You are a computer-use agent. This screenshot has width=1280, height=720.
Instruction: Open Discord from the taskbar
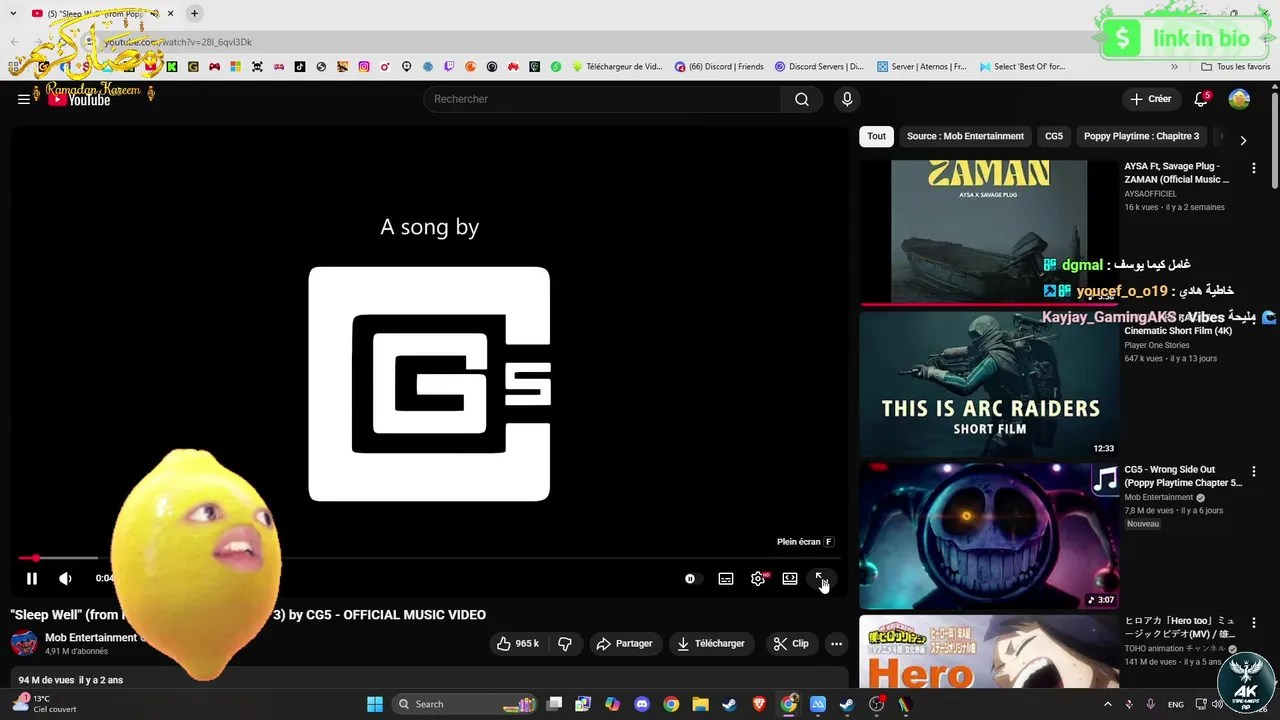coord(642,704)
